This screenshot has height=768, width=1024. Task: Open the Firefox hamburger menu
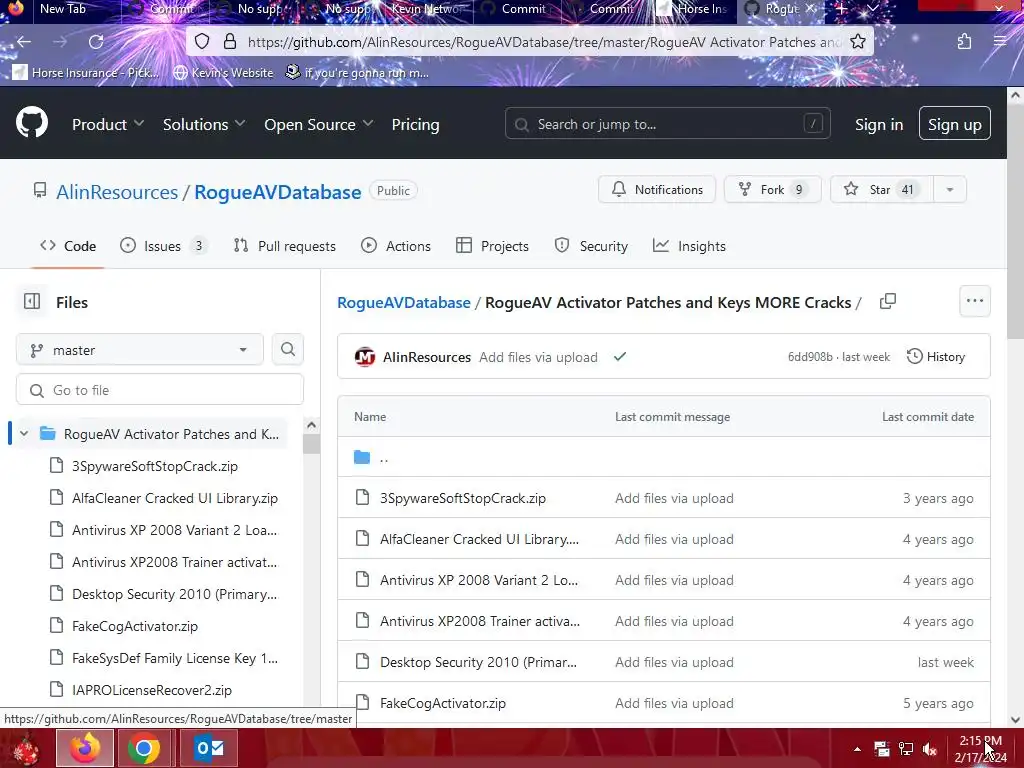1000,42
